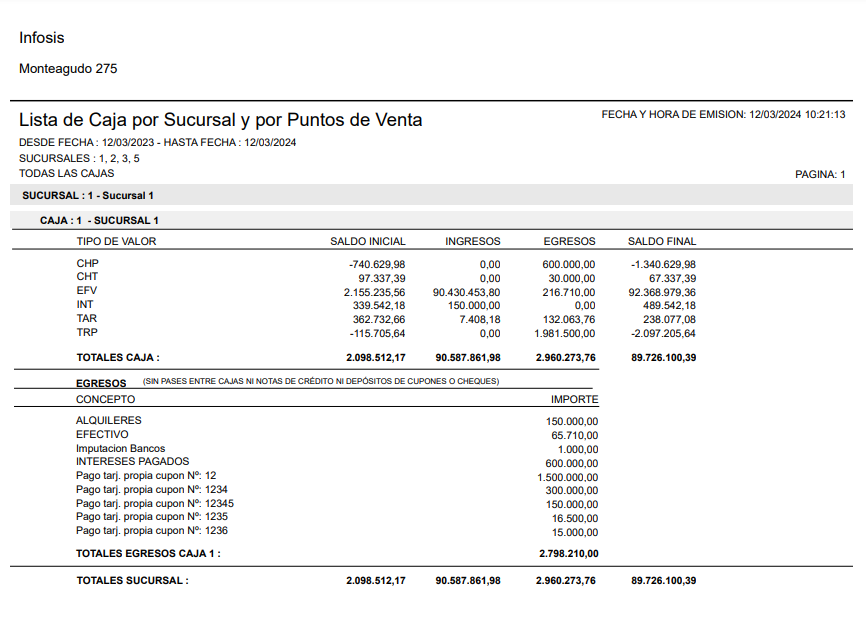Click the TOTALES SUCURSAL : label

[133, 581]
